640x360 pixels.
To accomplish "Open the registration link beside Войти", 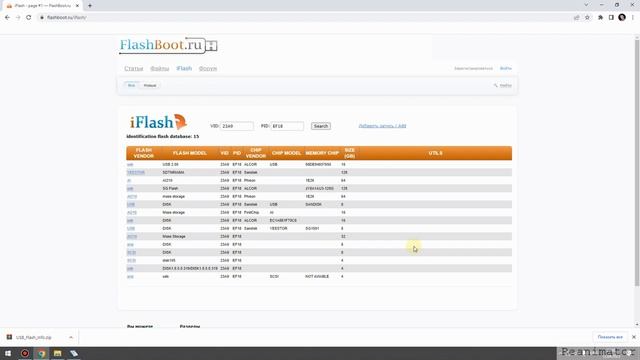I will click(x=473, y=69).
